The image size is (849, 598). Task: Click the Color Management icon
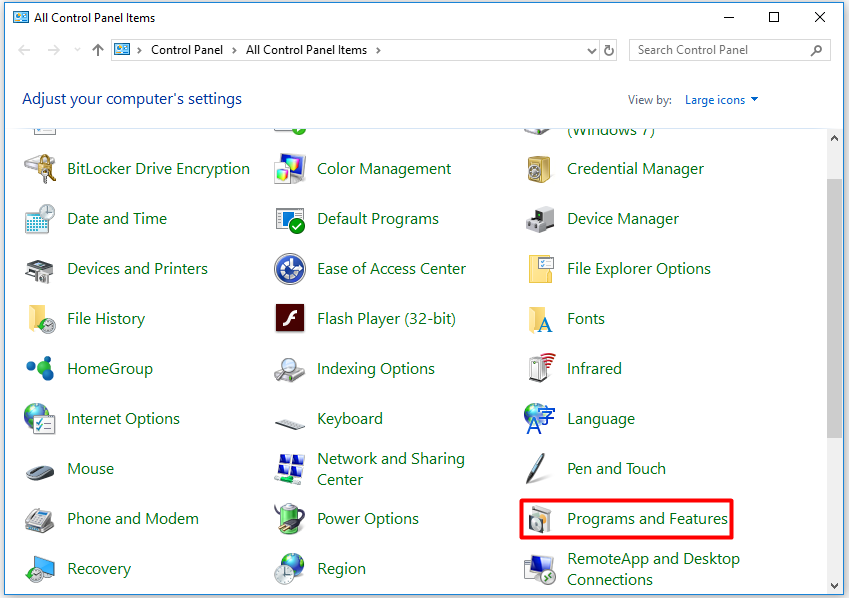290,168
